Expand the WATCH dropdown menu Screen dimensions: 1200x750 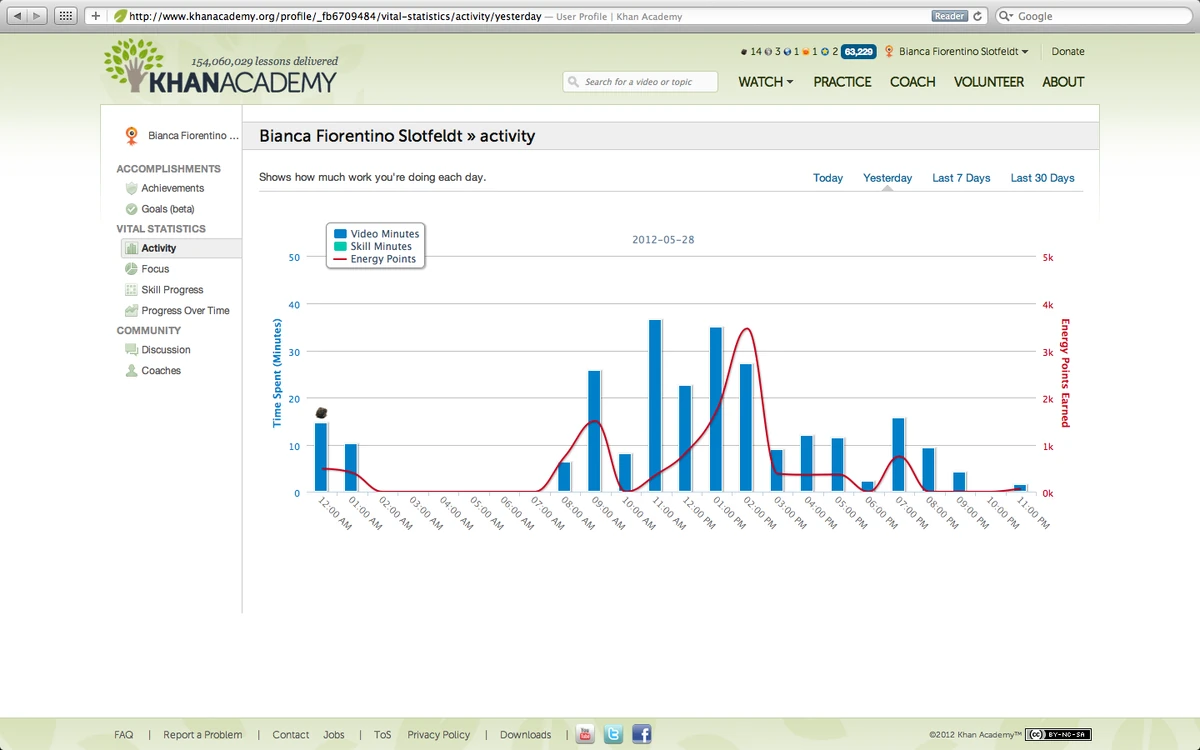click(765, 82)
